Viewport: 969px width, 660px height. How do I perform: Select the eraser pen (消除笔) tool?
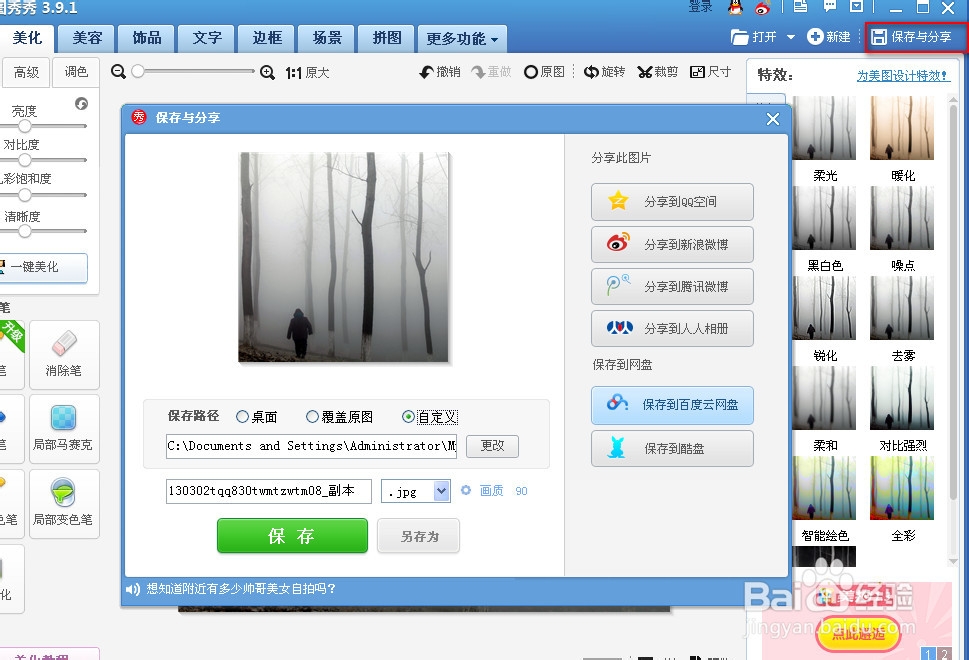coord(64,354)
